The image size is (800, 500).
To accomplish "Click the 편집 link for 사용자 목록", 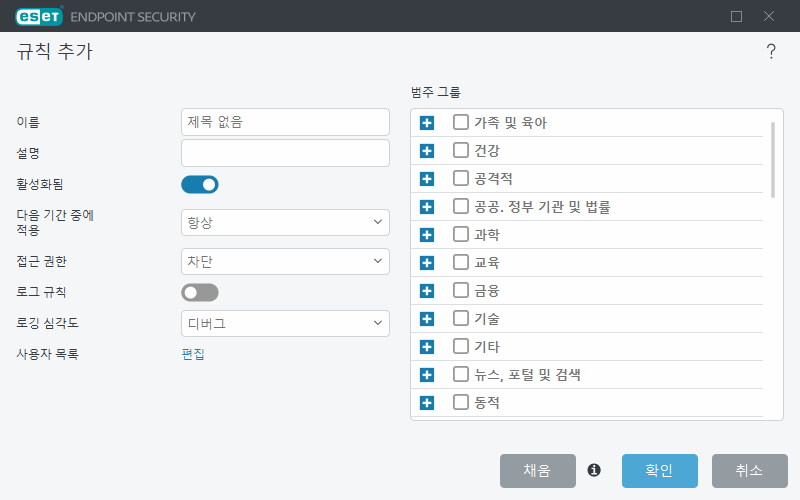I will (193, 354).
